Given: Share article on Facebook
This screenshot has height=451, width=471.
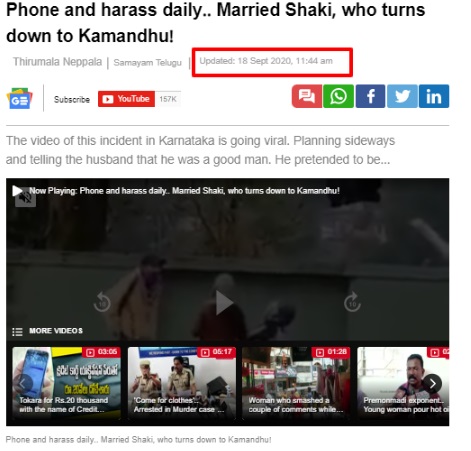Looking at the screenshot, I should 370,96.
